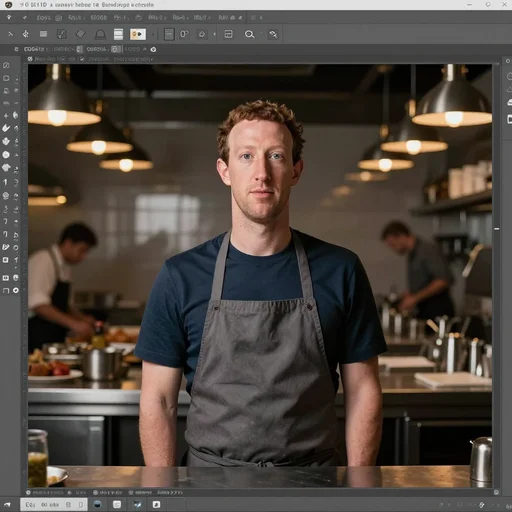This screenshot has height=512, width=512.
Task: Click the pencil-edit tool in left toolbox
Action: pos(6,247)
